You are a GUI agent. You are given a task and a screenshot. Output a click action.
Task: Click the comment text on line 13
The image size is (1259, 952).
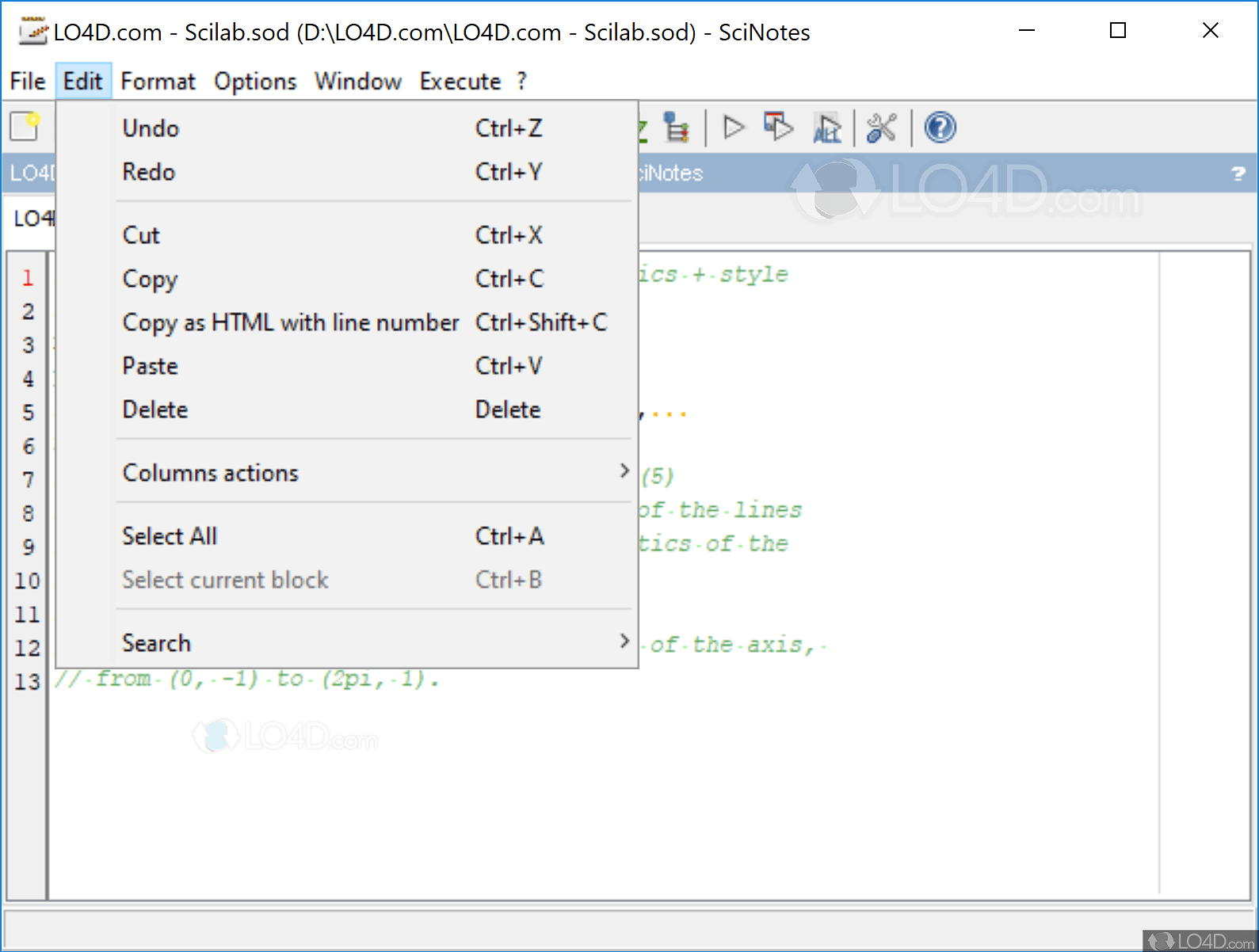click(x=246, y=680)
